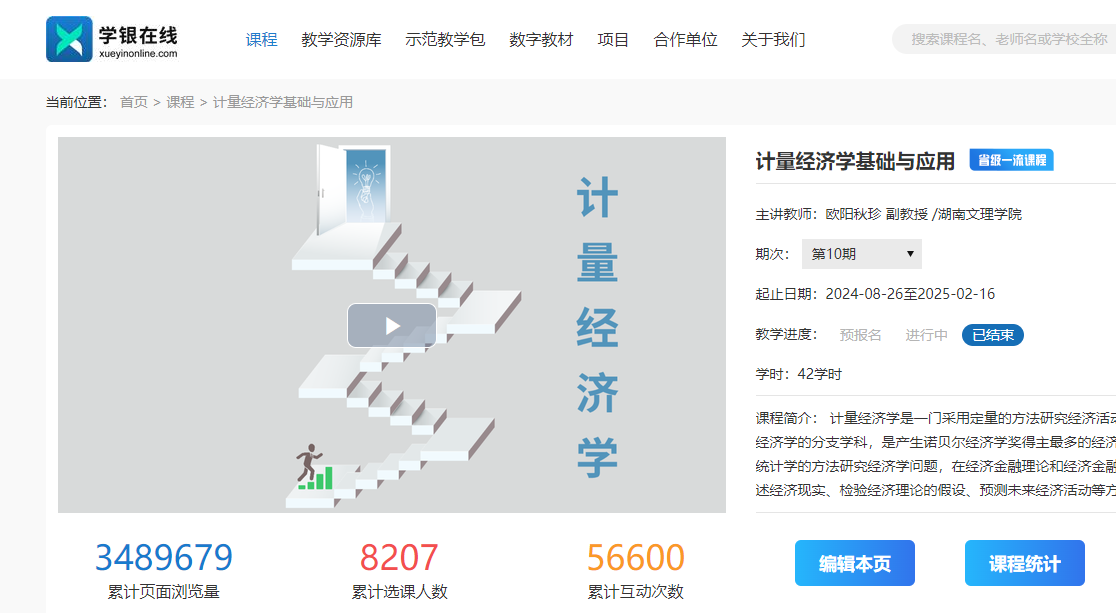Go to 示范教学包 page
The image size is (1116, 613).
(445, 40)
